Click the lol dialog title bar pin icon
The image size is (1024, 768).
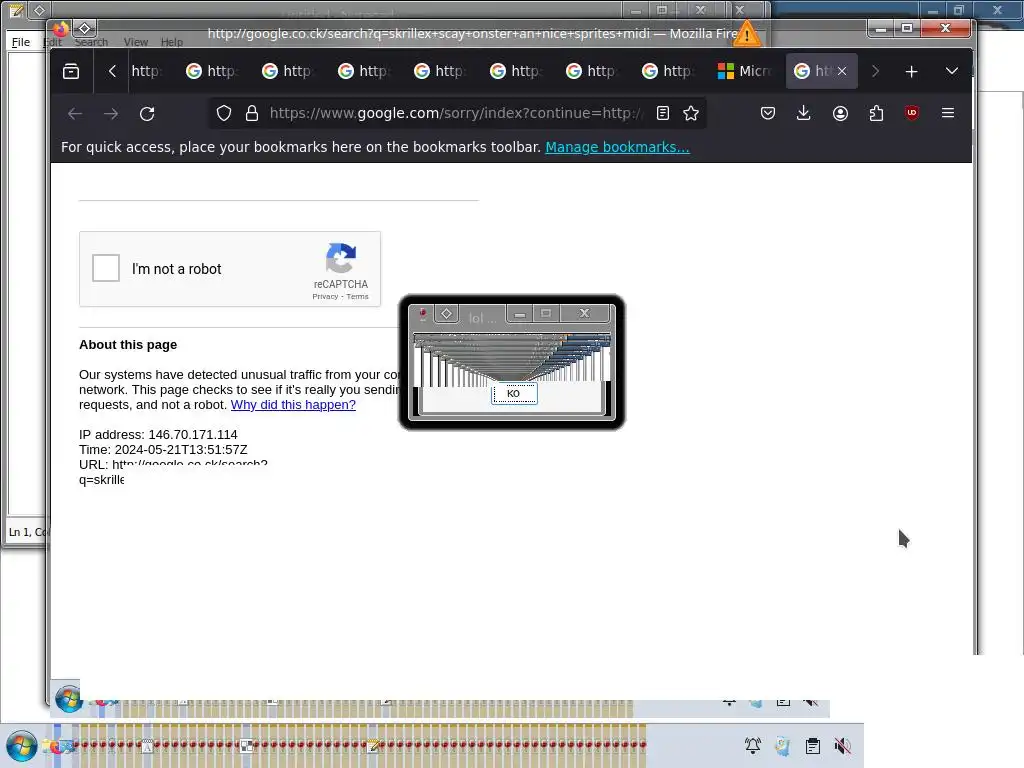click(x=423, y=314)
